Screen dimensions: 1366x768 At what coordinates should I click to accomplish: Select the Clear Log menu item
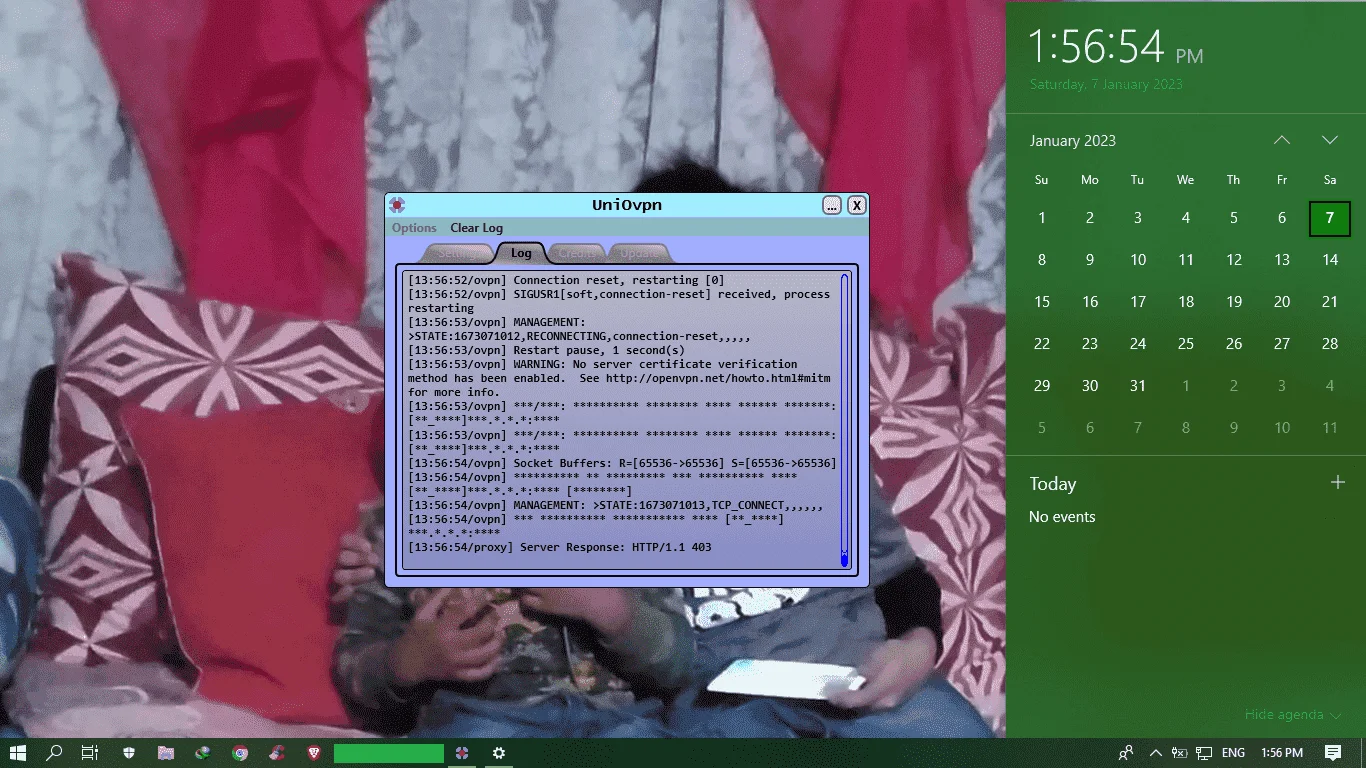tap(476, 228)
